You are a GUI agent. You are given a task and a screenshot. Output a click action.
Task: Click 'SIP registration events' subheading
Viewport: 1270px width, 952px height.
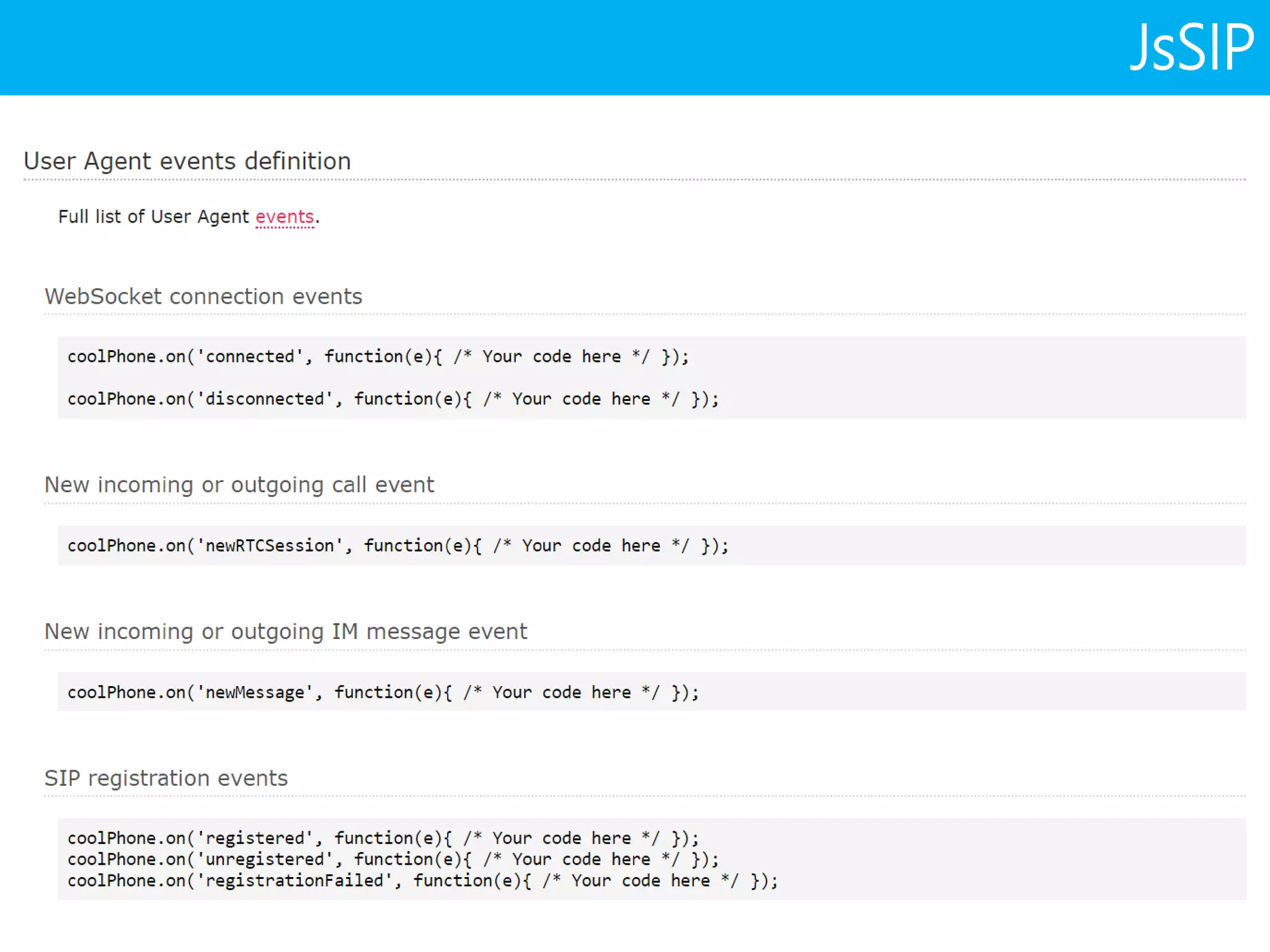pyautogui.click(x=166, y=778)
